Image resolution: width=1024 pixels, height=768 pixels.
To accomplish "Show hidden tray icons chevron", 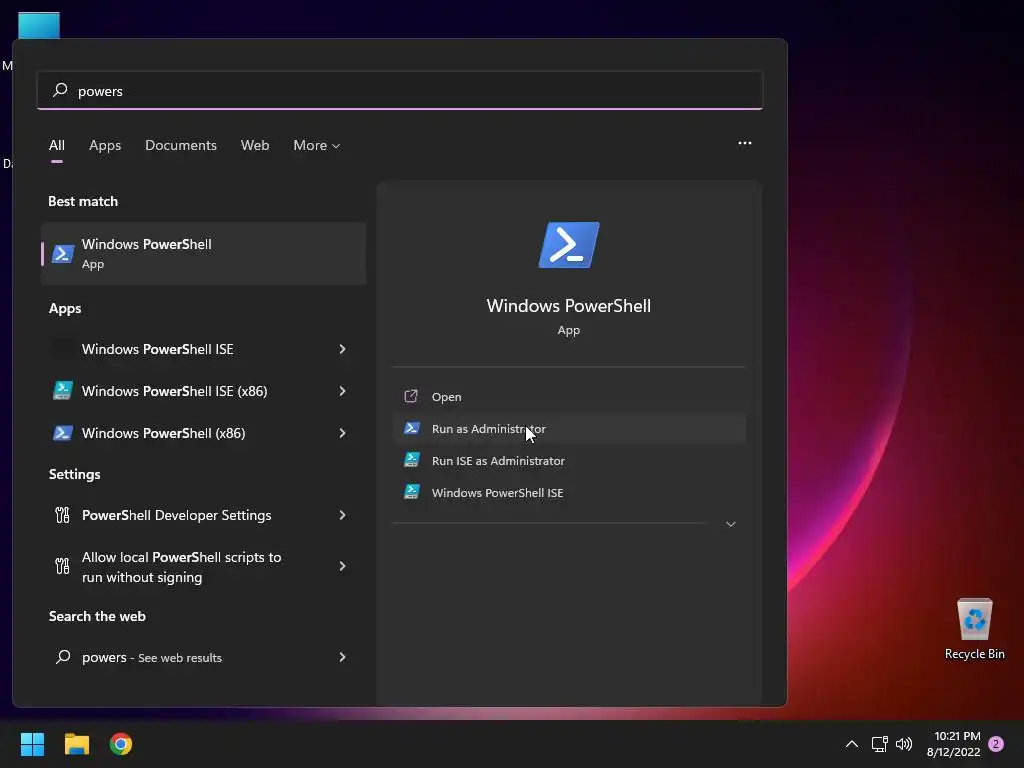I will tap(852, 744).
